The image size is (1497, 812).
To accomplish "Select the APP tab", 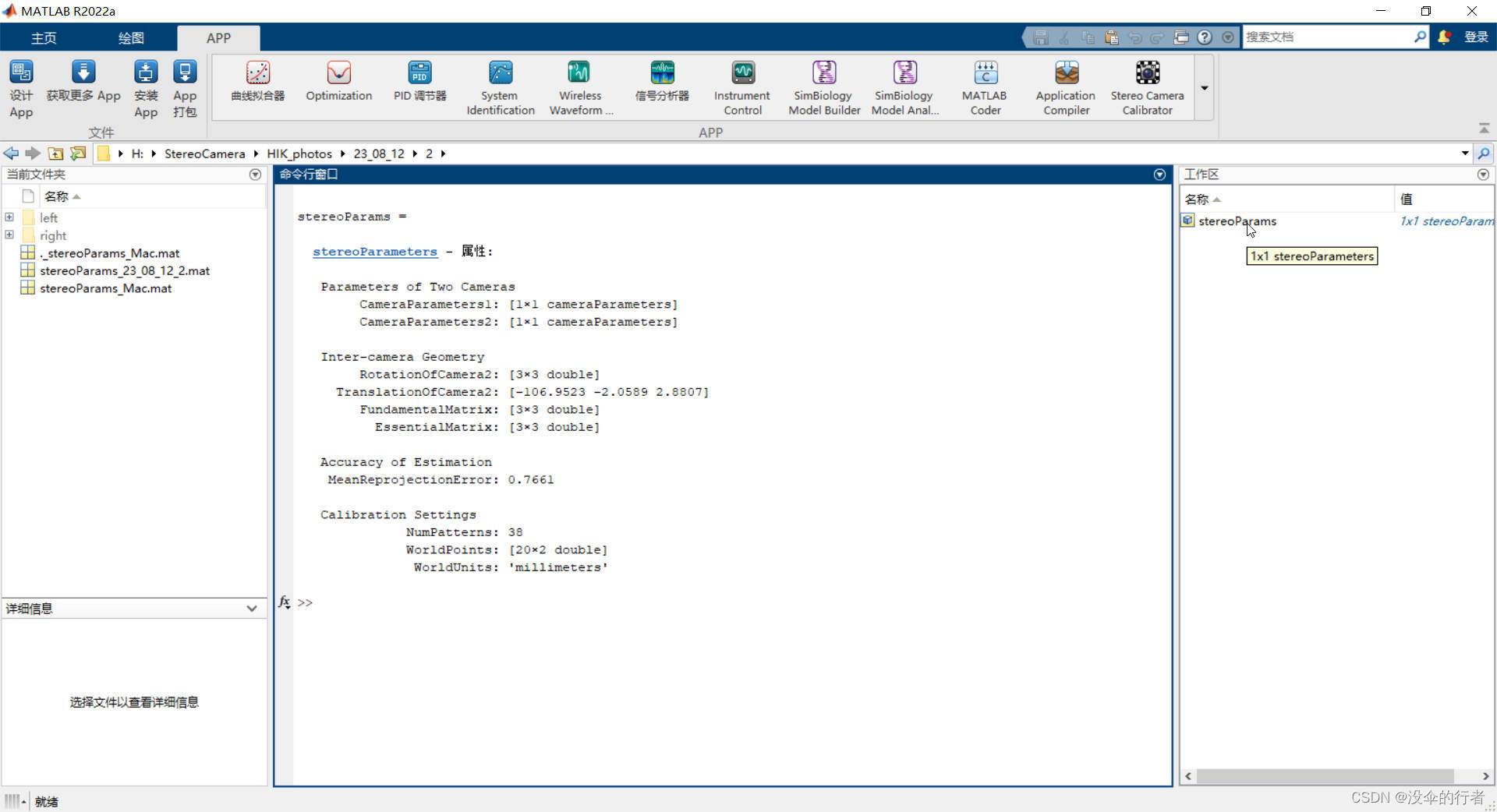I will (x=218, y=37).
